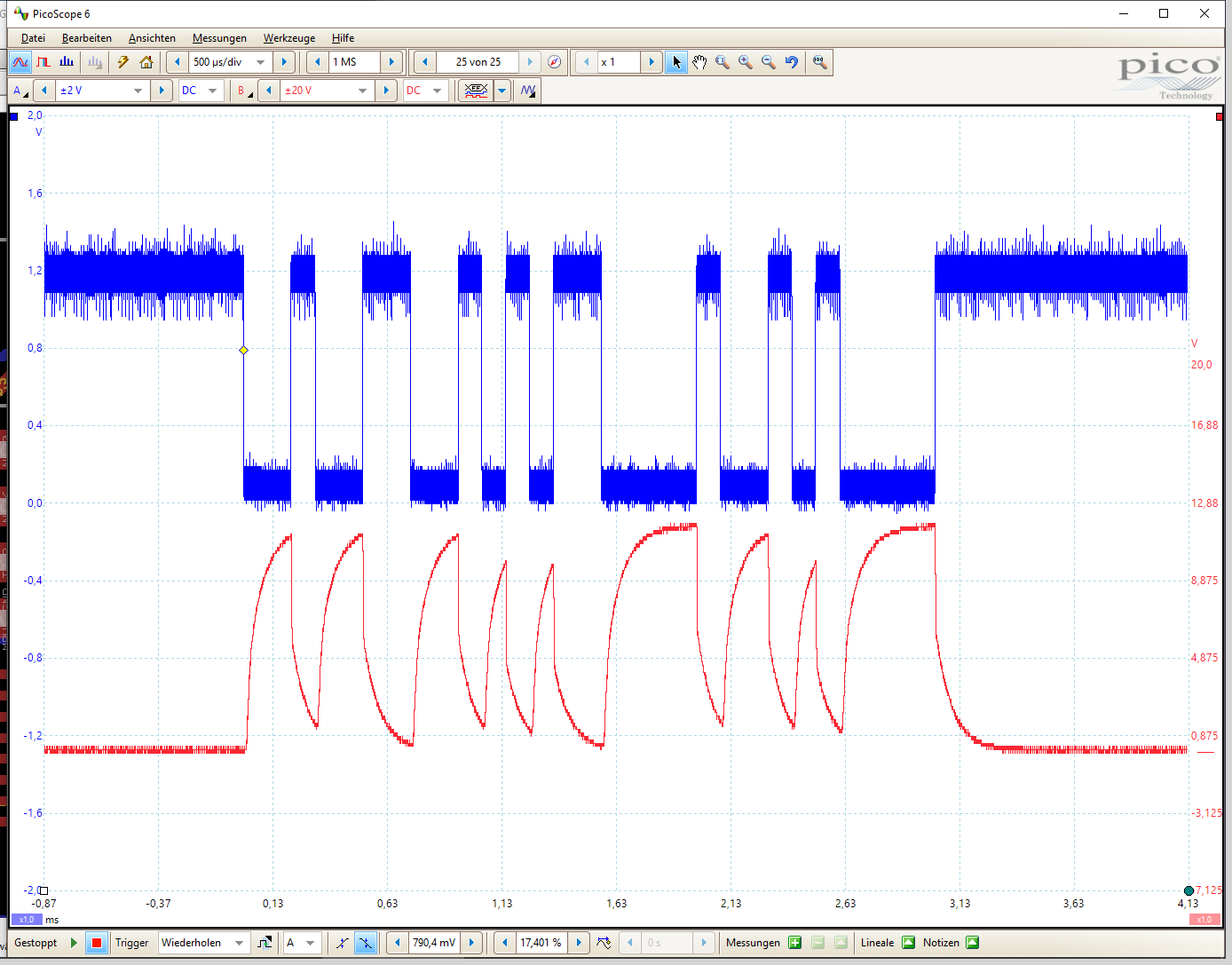Open the home start-up settings icon

(146, 62)
